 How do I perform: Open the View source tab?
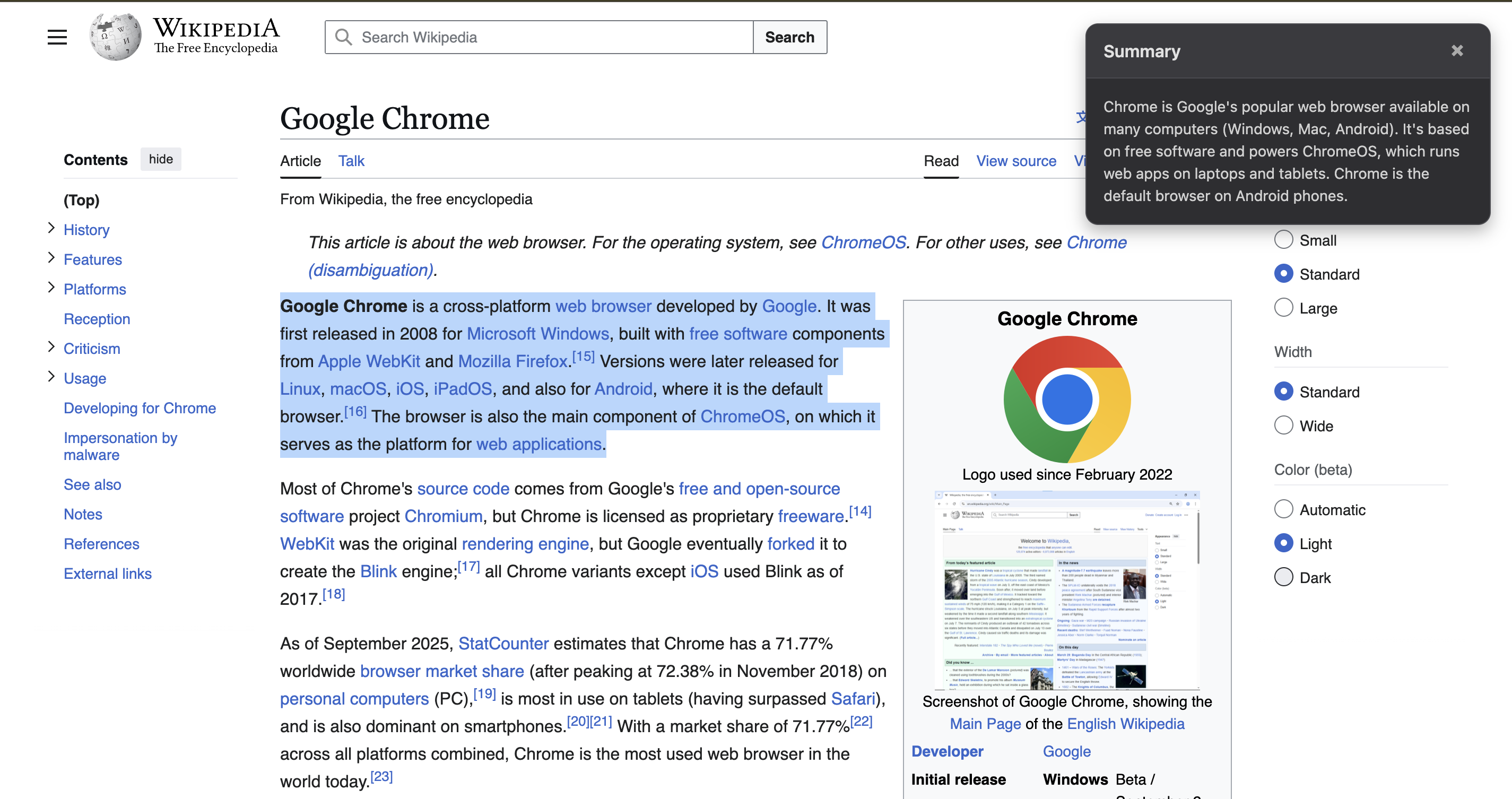(x=1015, y=161)
